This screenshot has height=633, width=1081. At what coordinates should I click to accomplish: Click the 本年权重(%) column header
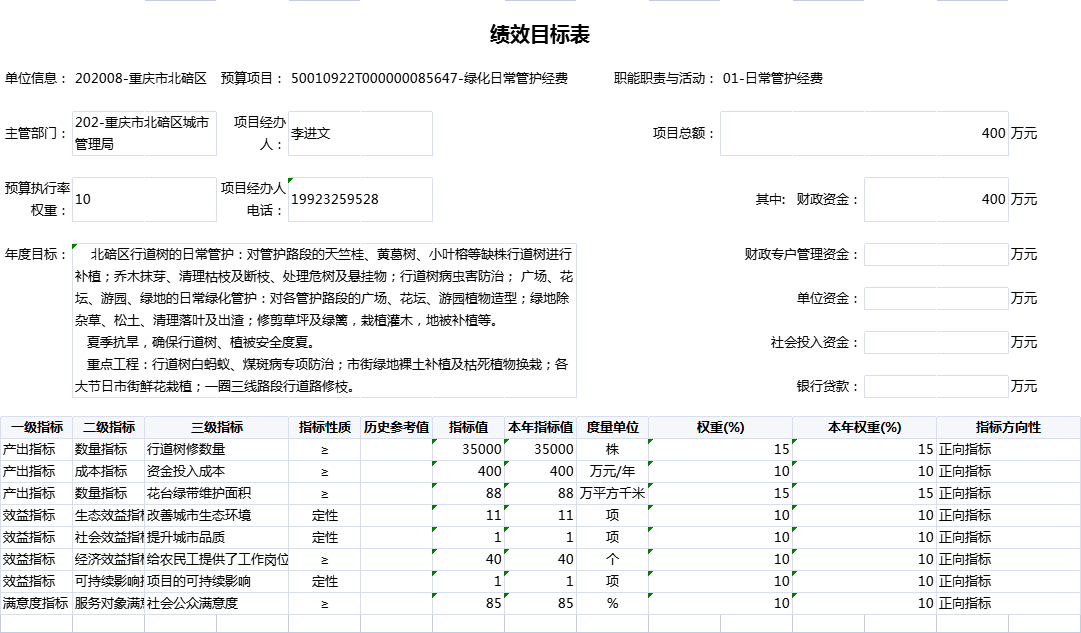(x=865, y=428)
